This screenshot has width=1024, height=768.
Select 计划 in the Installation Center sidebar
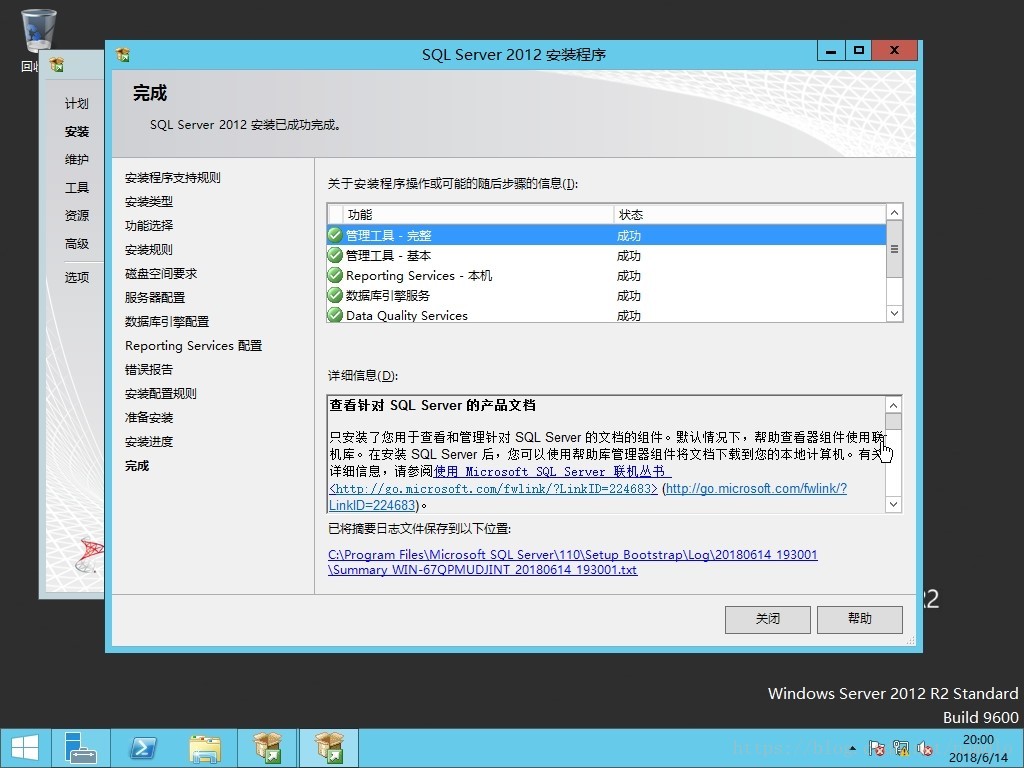click(76, 103)
